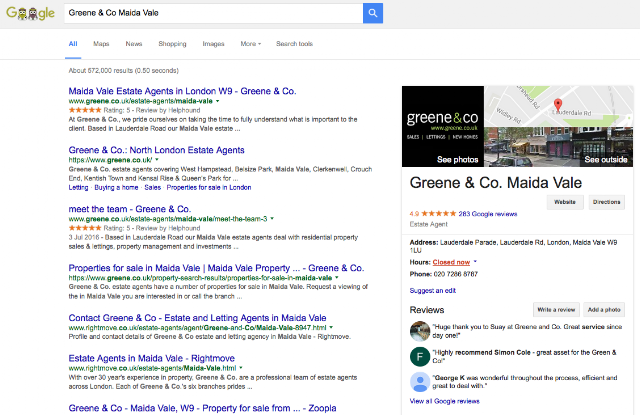Viewport: 640px width, 415px height.
Task: Expand arrow next to https://www.greene.co.uk/ URL
Action: (157, 160)
